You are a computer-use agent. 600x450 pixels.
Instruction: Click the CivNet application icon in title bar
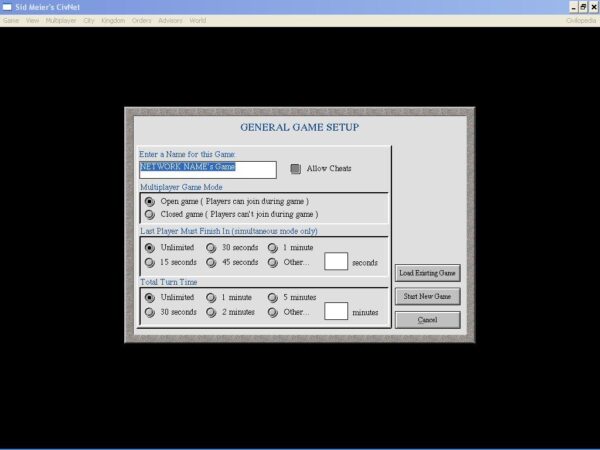coord(7,6)
